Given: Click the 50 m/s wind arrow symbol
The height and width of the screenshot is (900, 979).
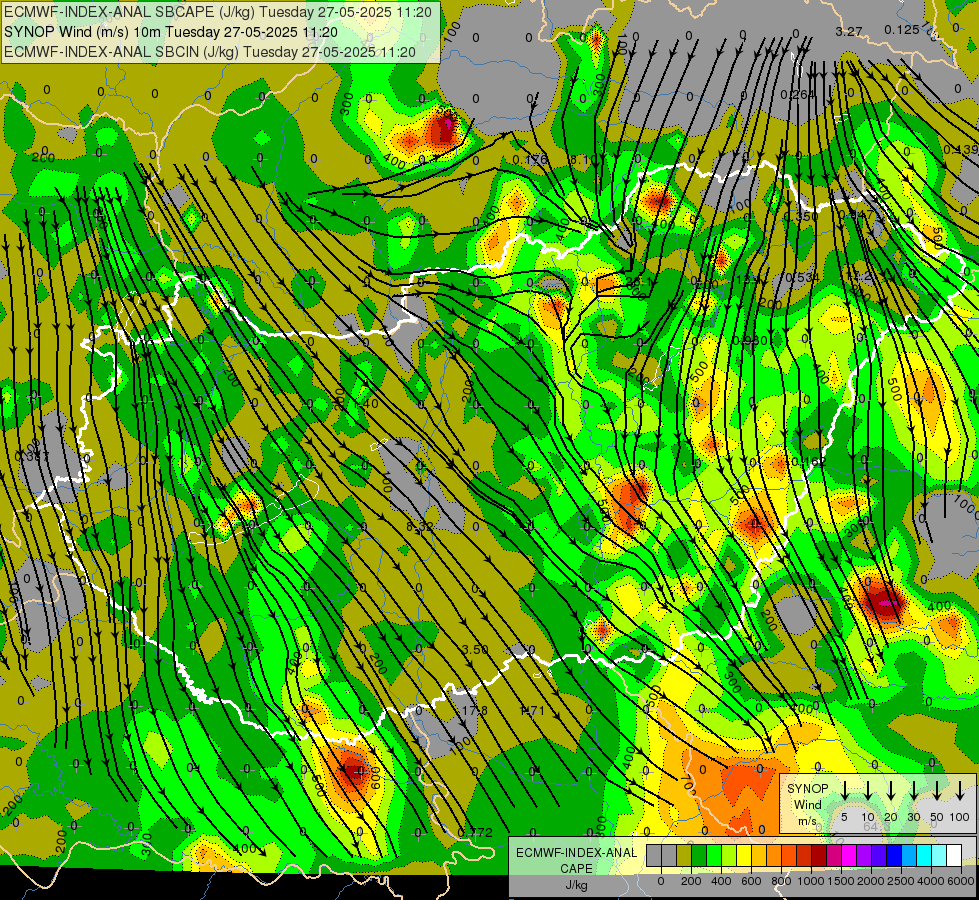Looking at the screenshot, I should click(937, 790).
